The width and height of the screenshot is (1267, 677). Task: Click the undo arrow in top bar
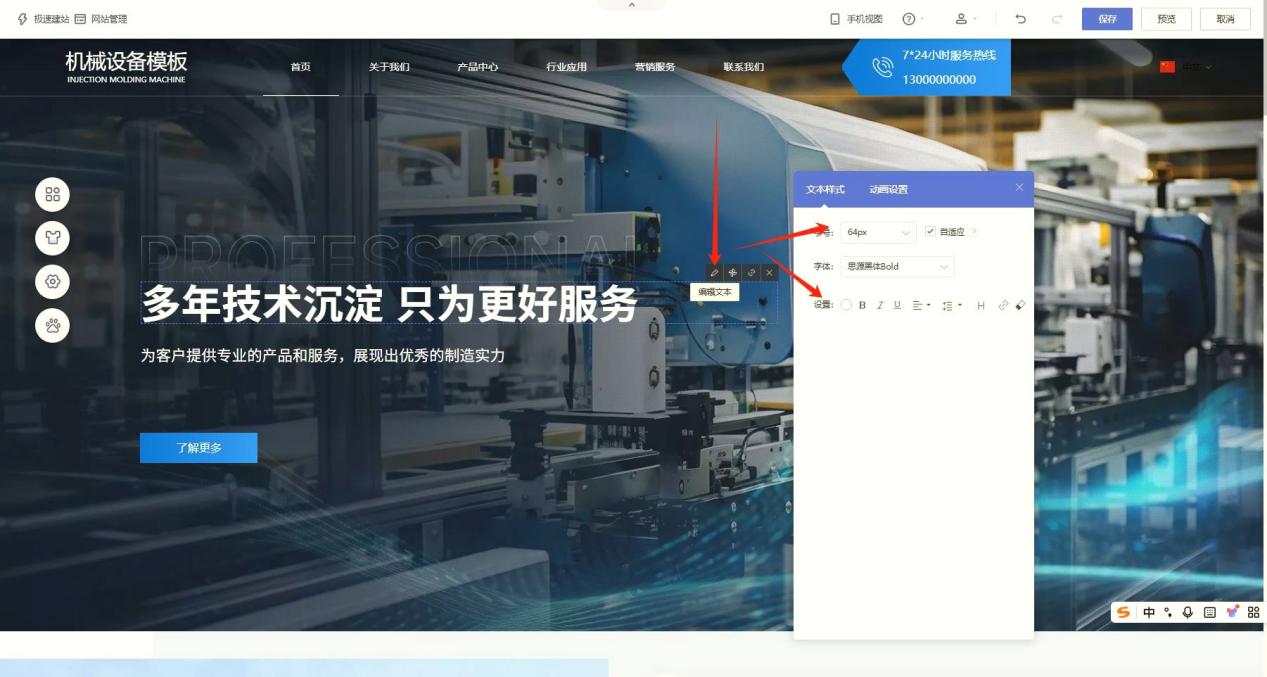point(1021,19)
